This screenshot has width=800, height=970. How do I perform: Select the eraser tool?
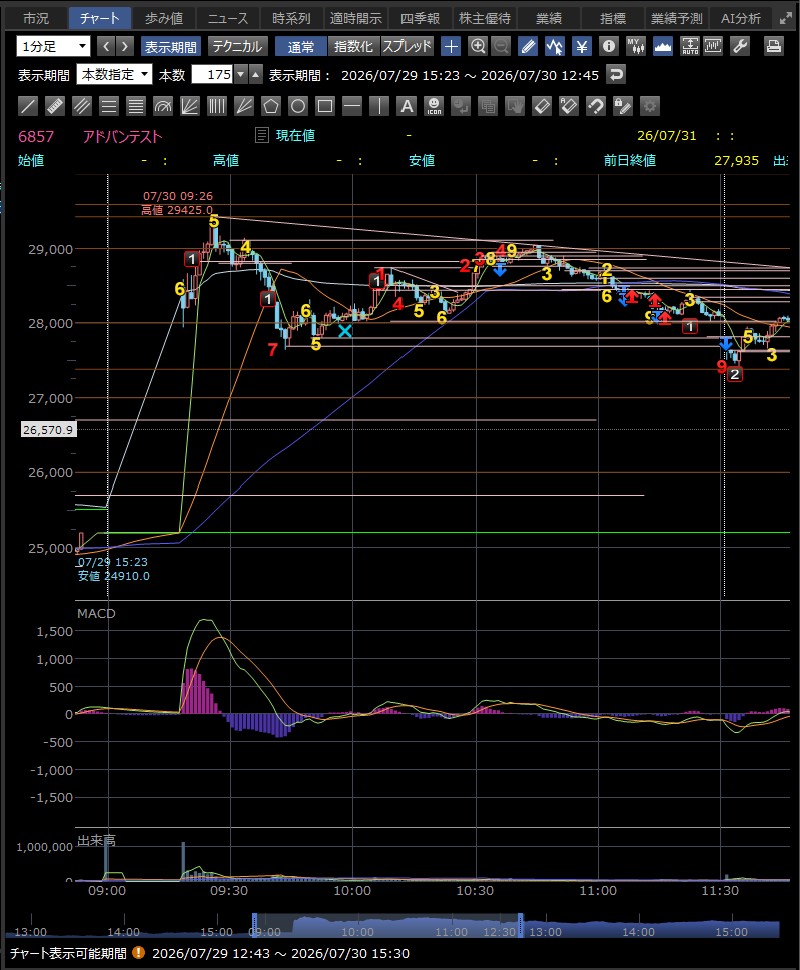point(542,106)
